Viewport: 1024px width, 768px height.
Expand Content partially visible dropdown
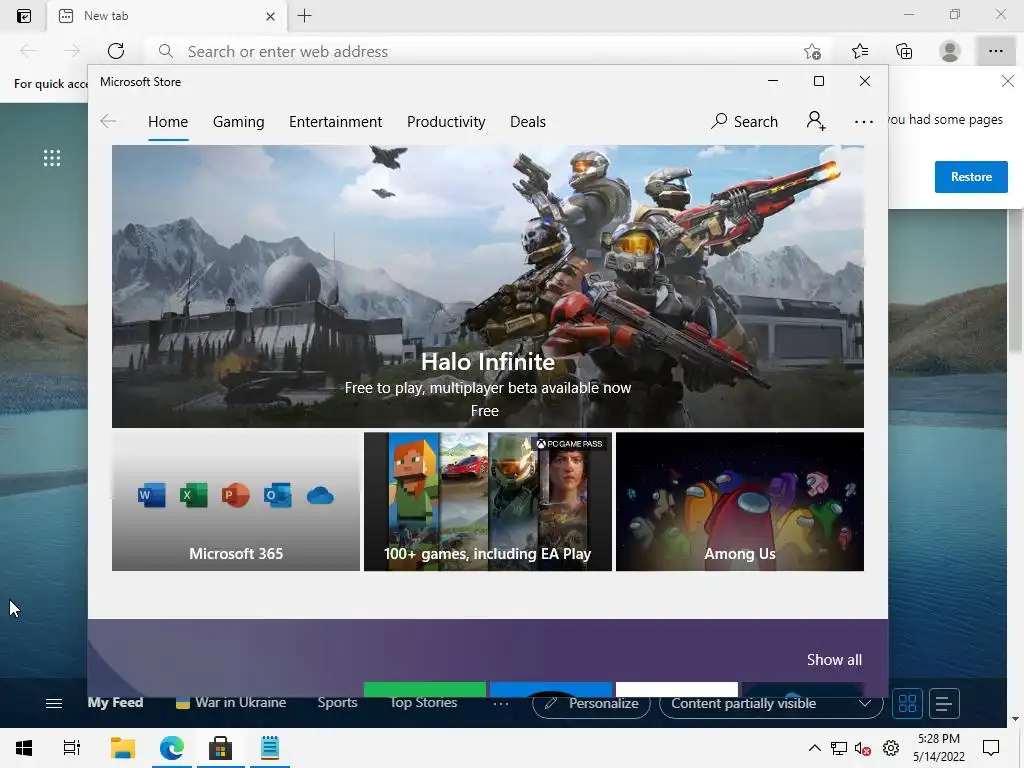771,703
